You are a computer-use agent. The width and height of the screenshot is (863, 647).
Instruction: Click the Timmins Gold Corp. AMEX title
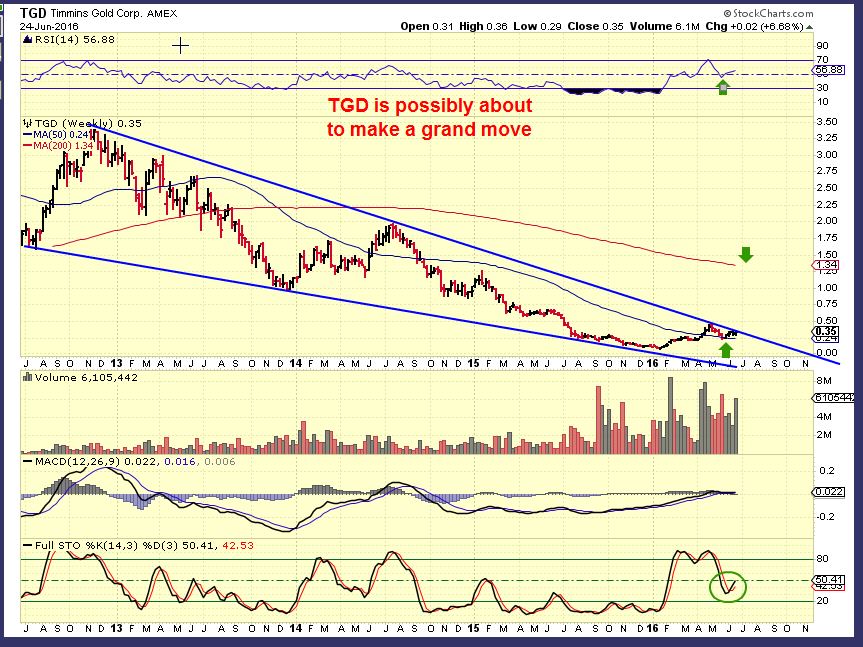tap(114, 14)
